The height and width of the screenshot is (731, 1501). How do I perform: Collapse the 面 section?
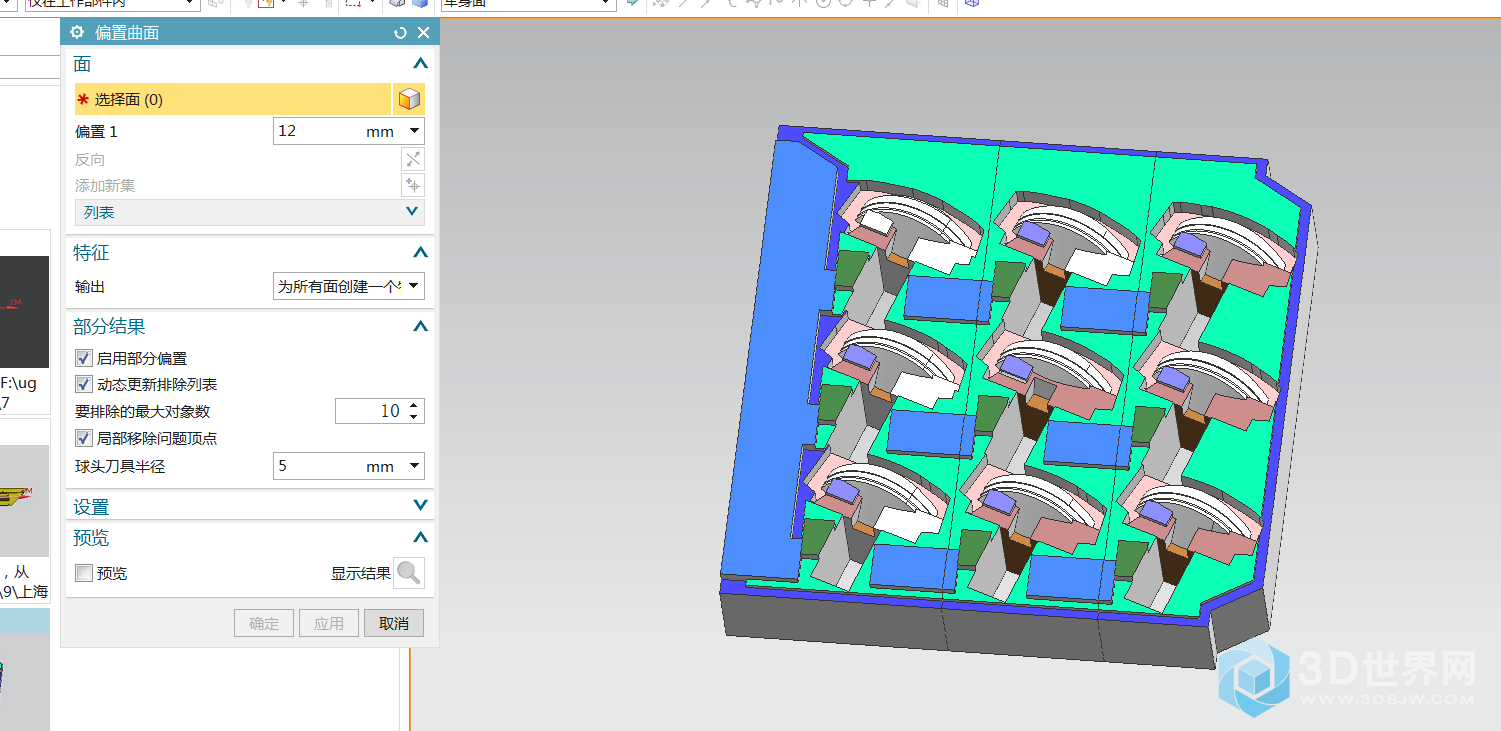coord(421,64)
